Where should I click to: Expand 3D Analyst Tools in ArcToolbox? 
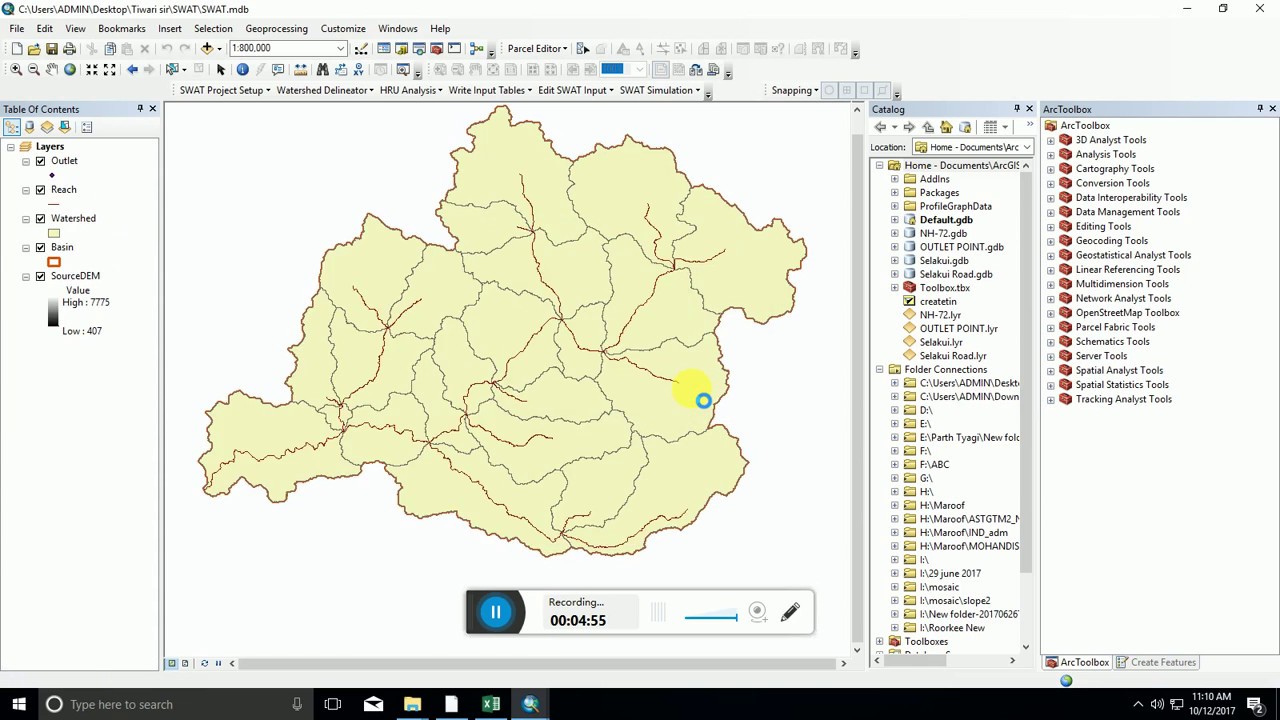click(x=1051, y=140)
